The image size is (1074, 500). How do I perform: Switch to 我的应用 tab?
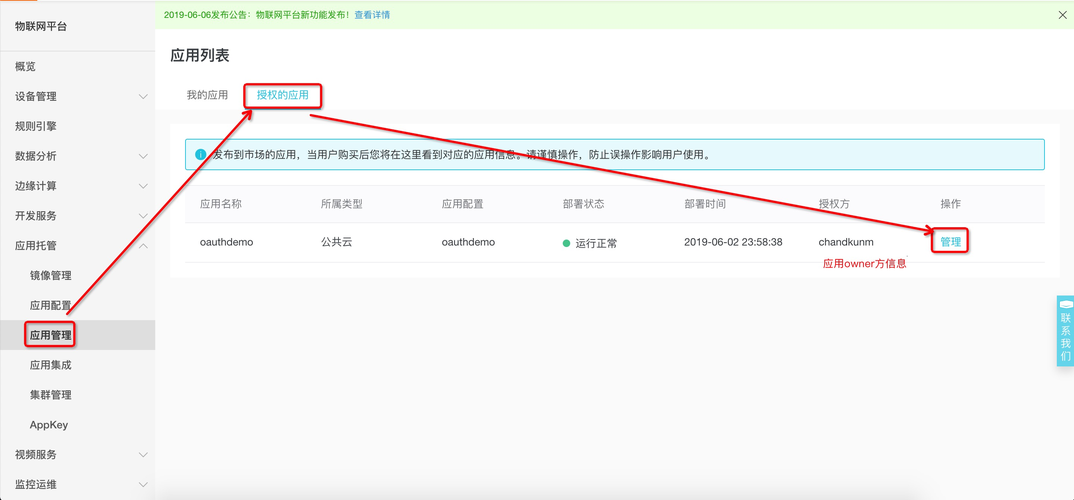click(207, 95)
